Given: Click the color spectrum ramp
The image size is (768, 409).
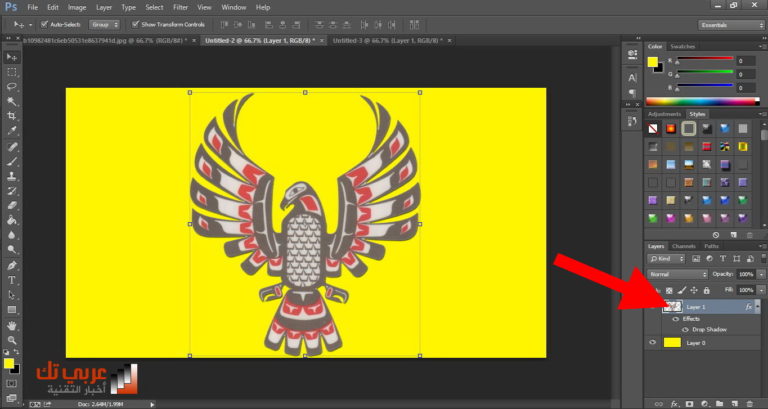Looking at the screenshot, I should click(x=703, y=102).
